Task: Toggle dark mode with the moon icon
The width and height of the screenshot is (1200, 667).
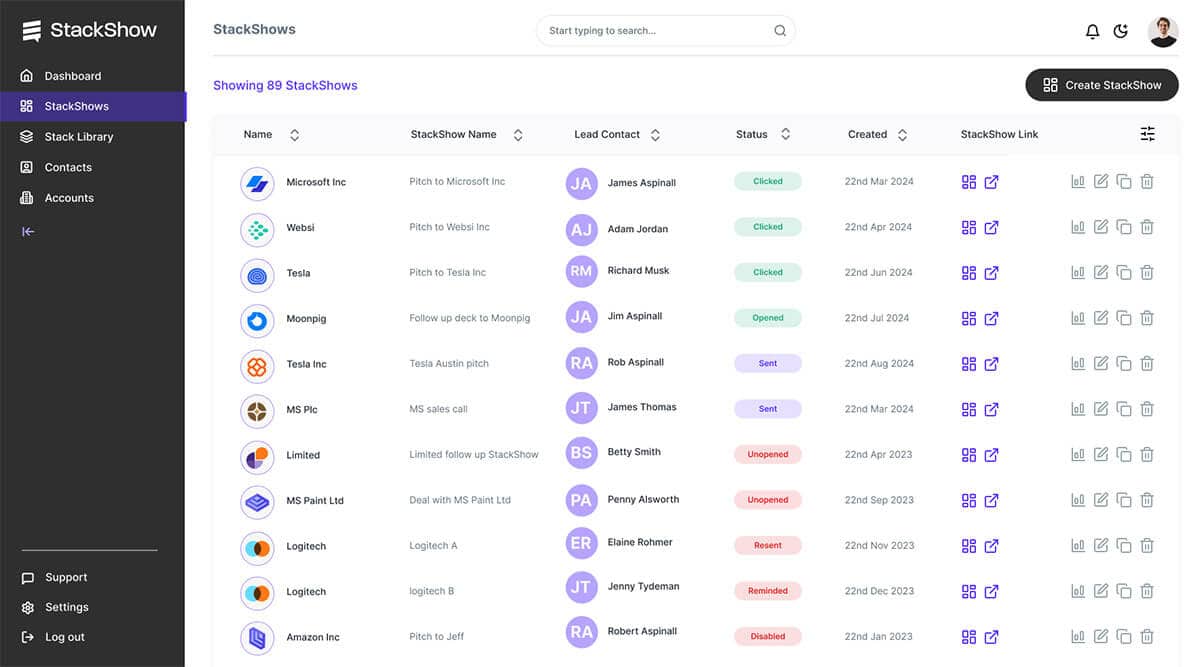Action: click(x=1121, y=31)
